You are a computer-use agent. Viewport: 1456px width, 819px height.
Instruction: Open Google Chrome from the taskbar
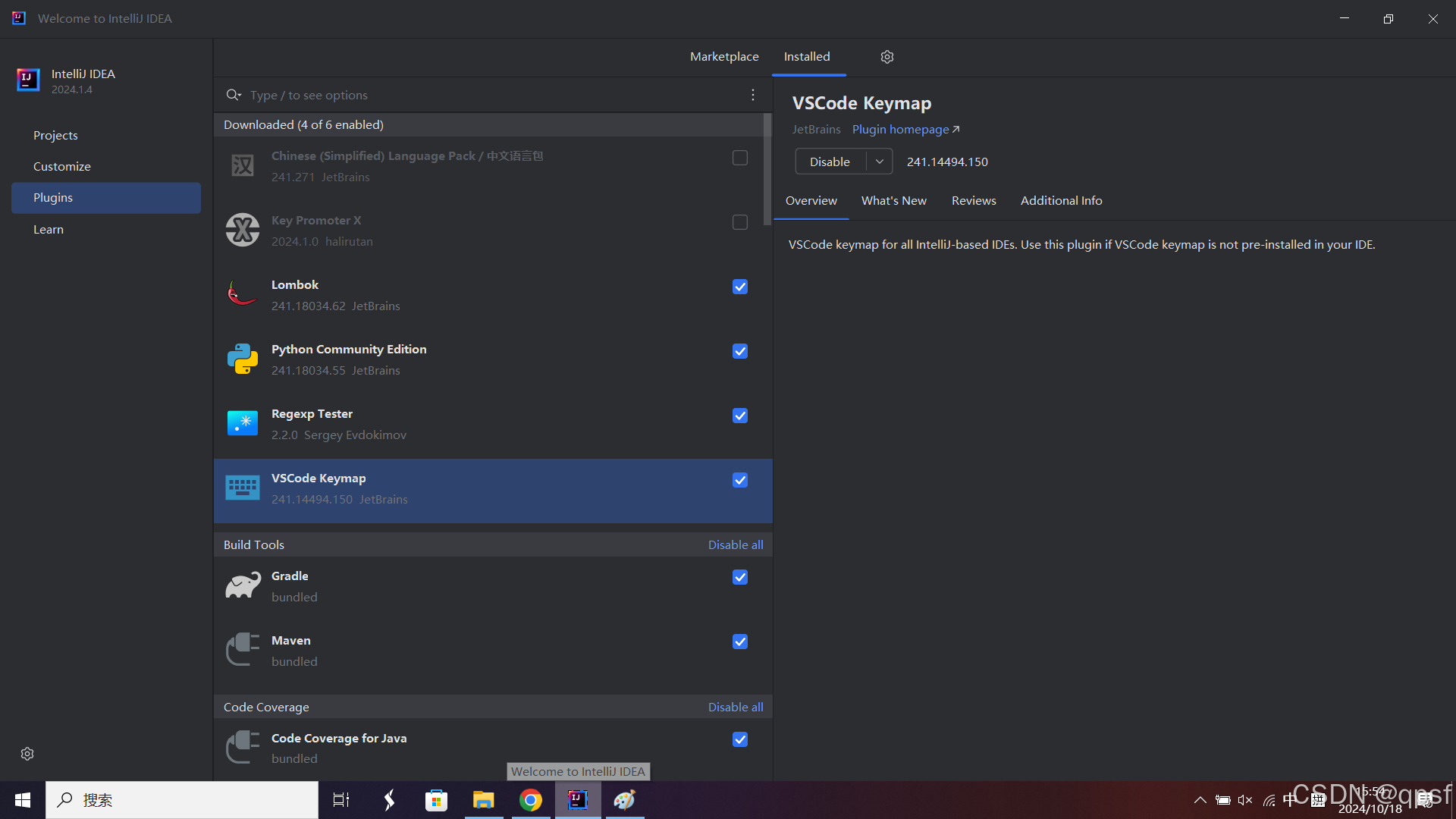531,800
